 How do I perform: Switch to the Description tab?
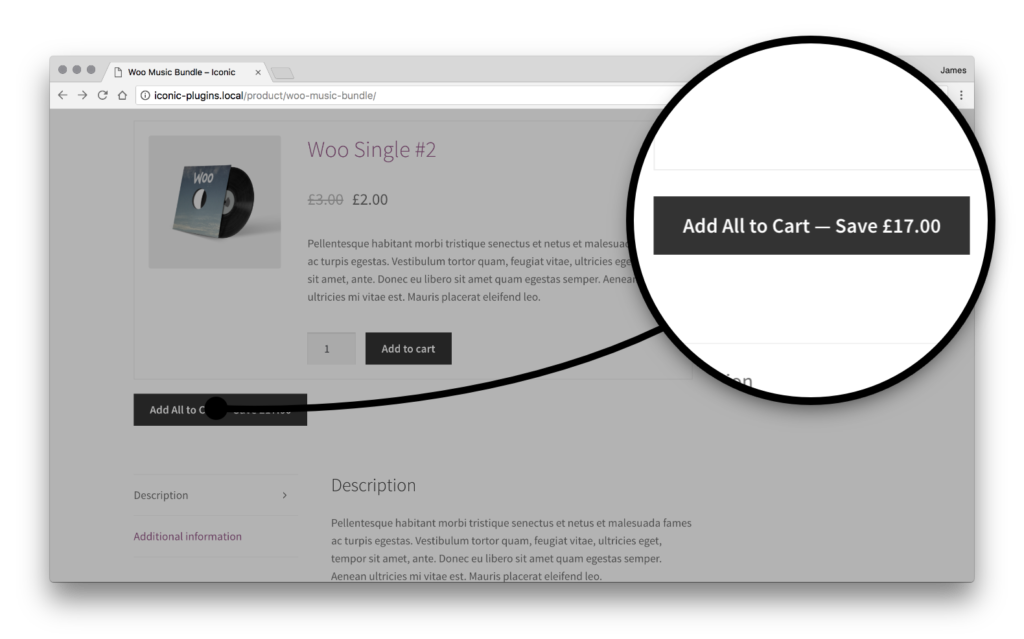click(x=161, y=495)
